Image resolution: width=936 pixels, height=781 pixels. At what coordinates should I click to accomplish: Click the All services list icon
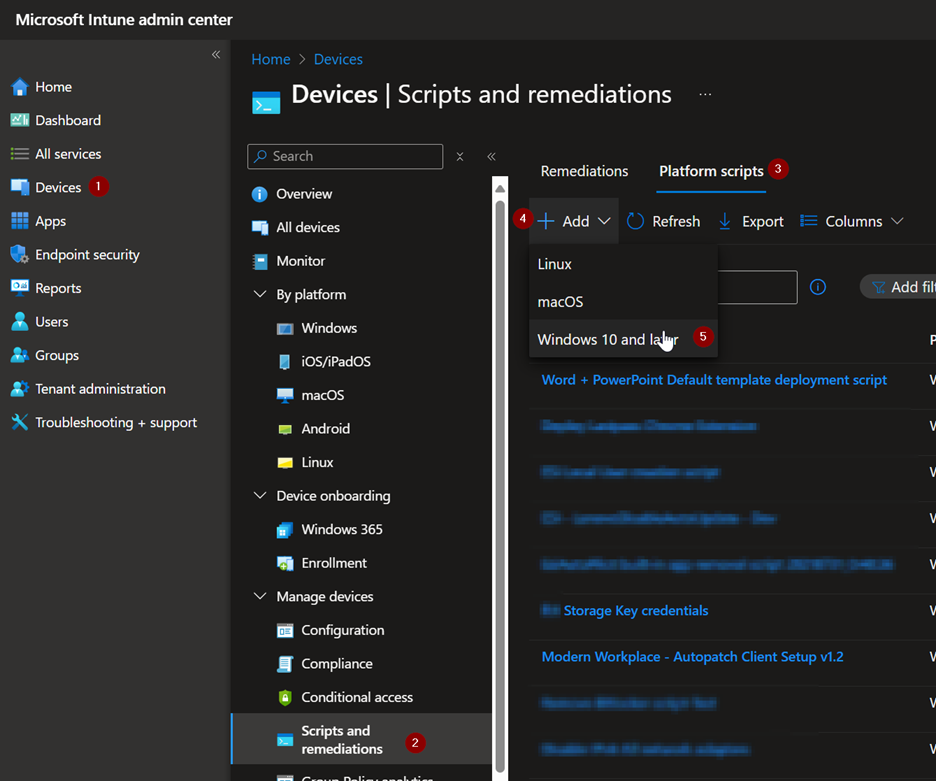(x=19, y=153)
